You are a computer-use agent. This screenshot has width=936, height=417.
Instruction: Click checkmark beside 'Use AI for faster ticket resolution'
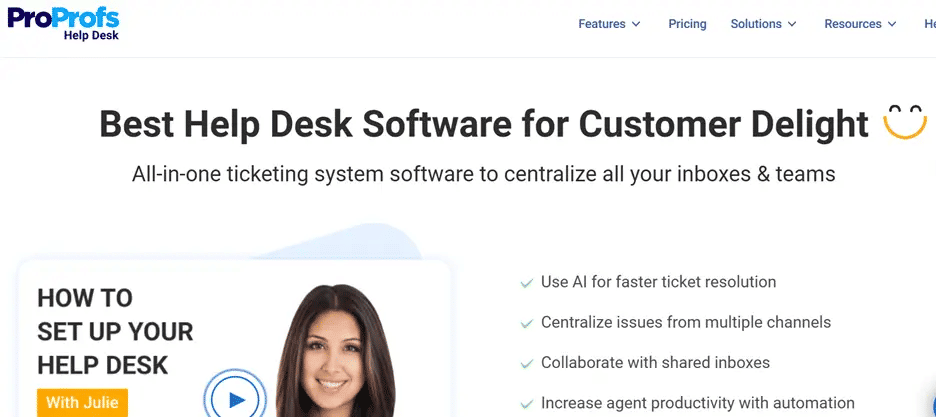(x=526, y=283)
